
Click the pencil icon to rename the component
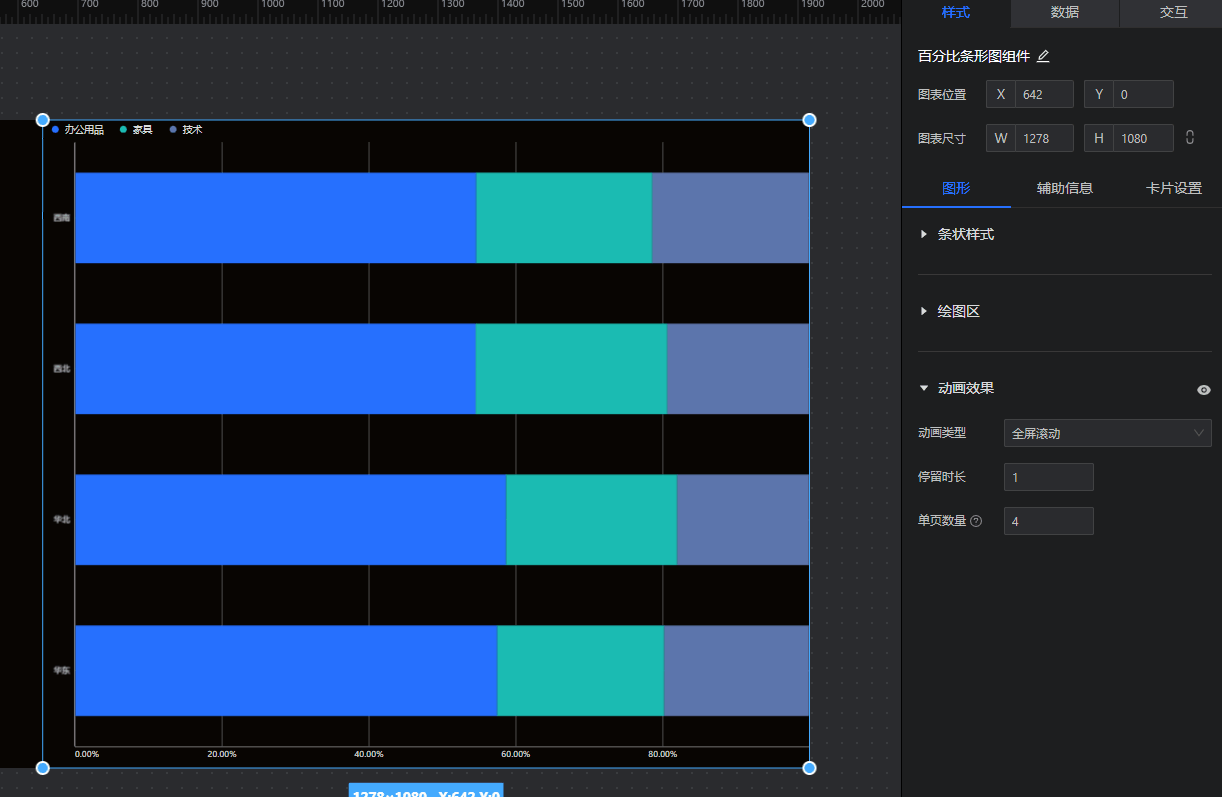[x=1043, y=57]
